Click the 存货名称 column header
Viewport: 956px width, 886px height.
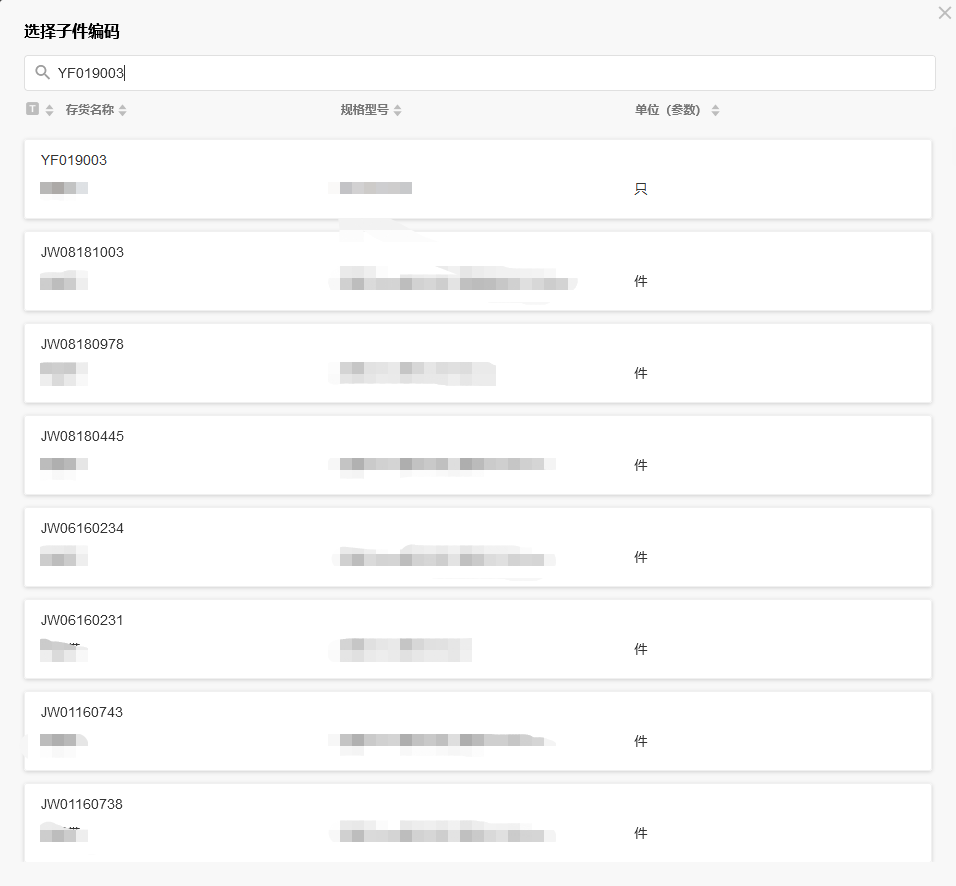click(x=89, y=110)
